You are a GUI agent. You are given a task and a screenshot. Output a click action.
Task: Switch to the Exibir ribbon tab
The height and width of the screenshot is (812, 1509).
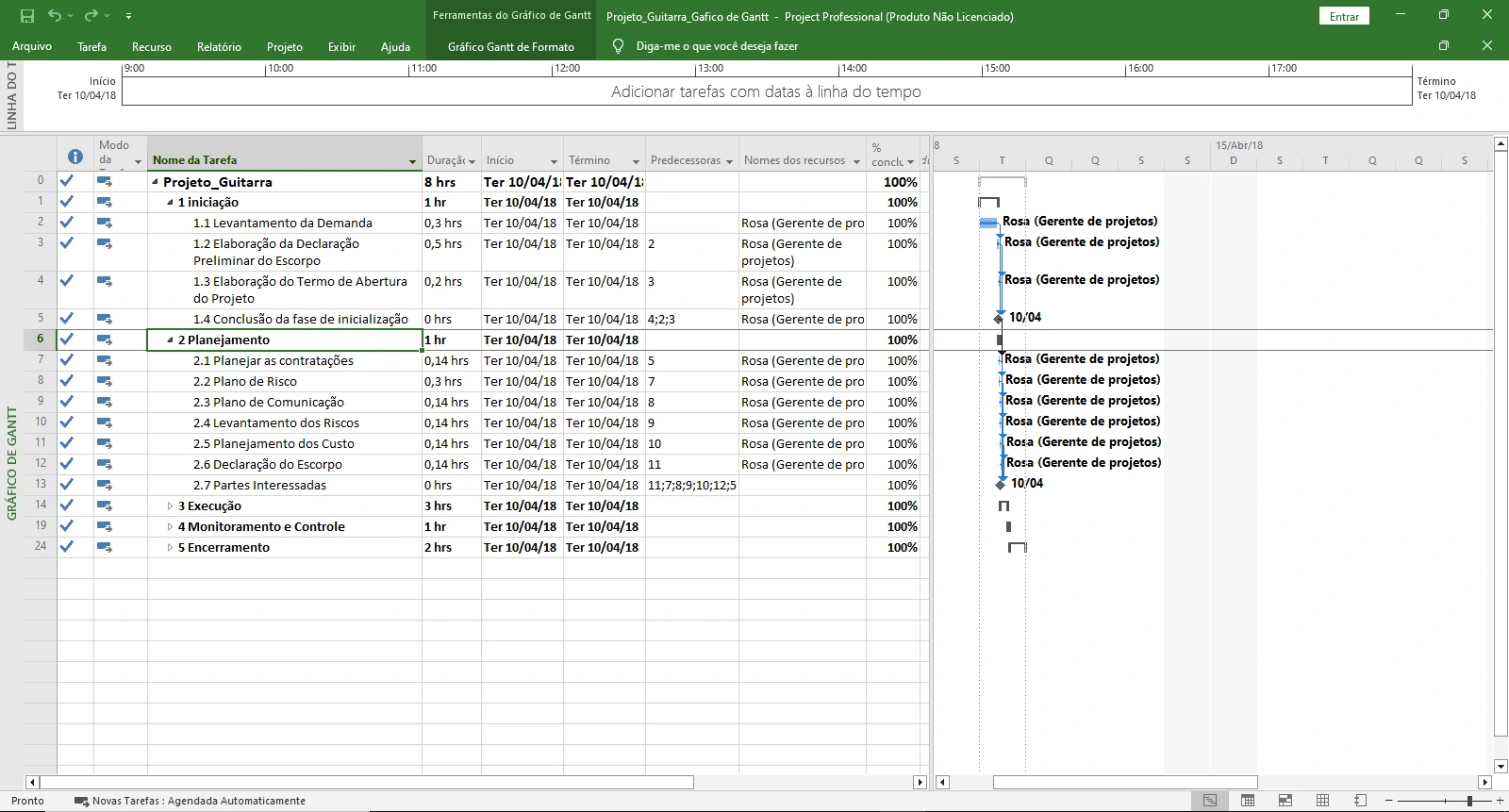(341, 46)
